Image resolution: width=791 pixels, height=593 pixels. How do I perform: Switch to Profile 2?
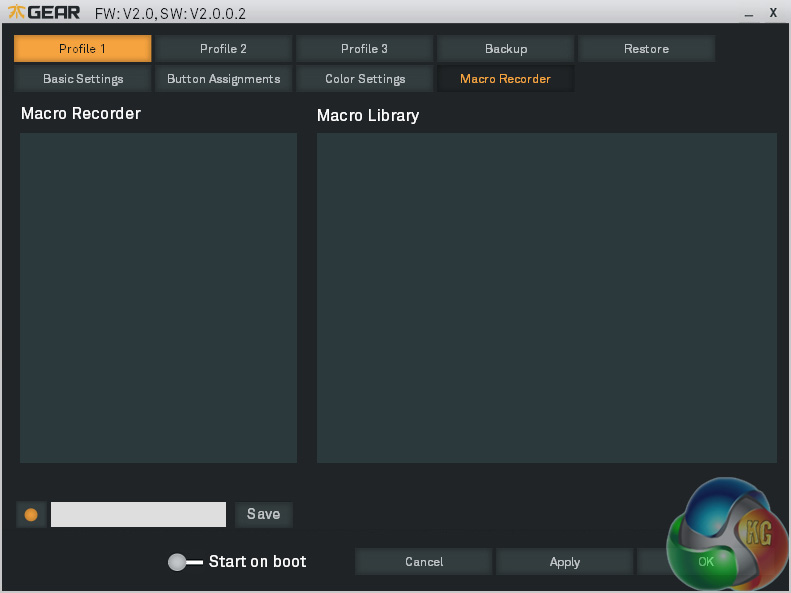(223, 49)
